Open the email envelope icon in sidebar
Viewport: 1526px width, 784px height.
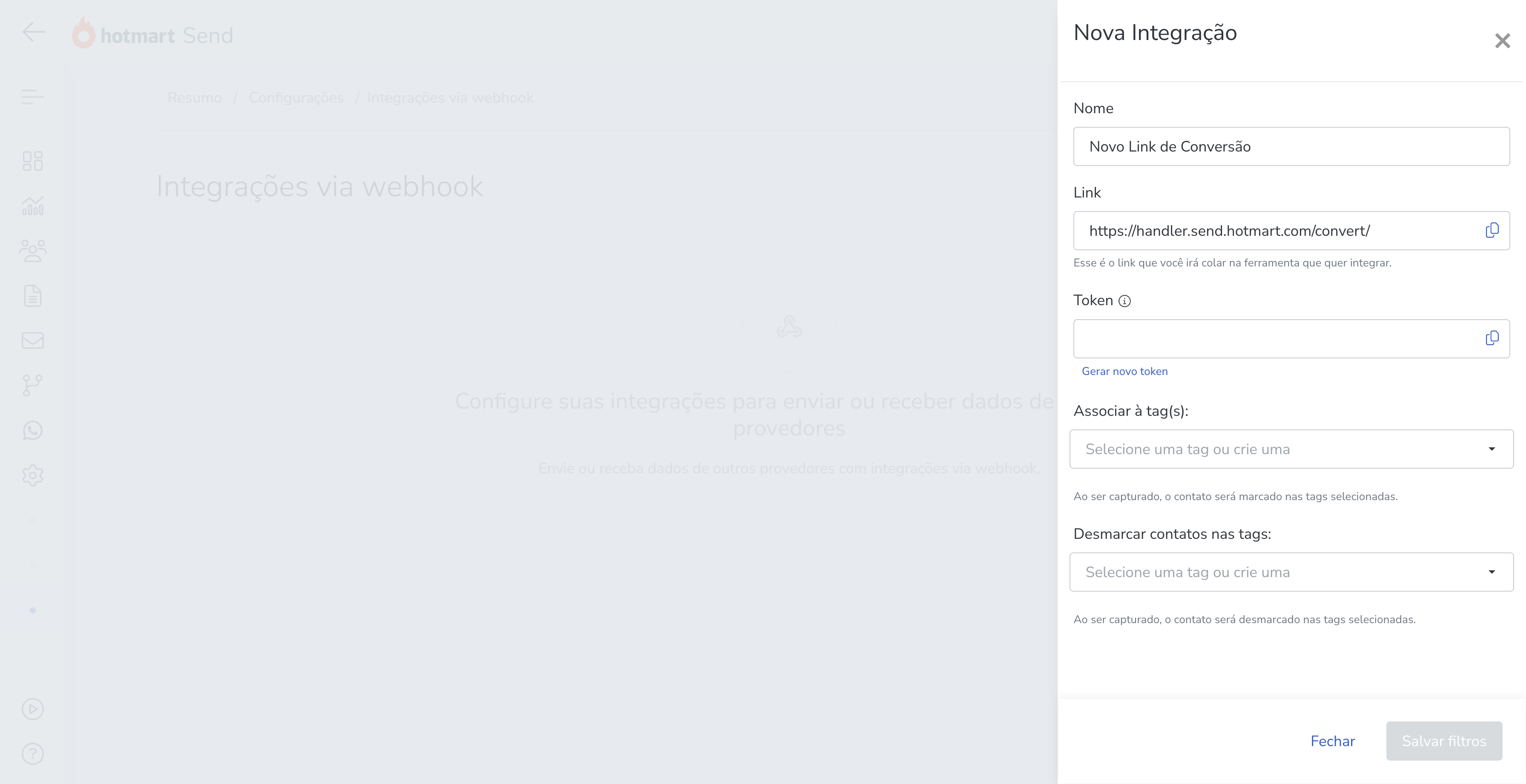33,340
